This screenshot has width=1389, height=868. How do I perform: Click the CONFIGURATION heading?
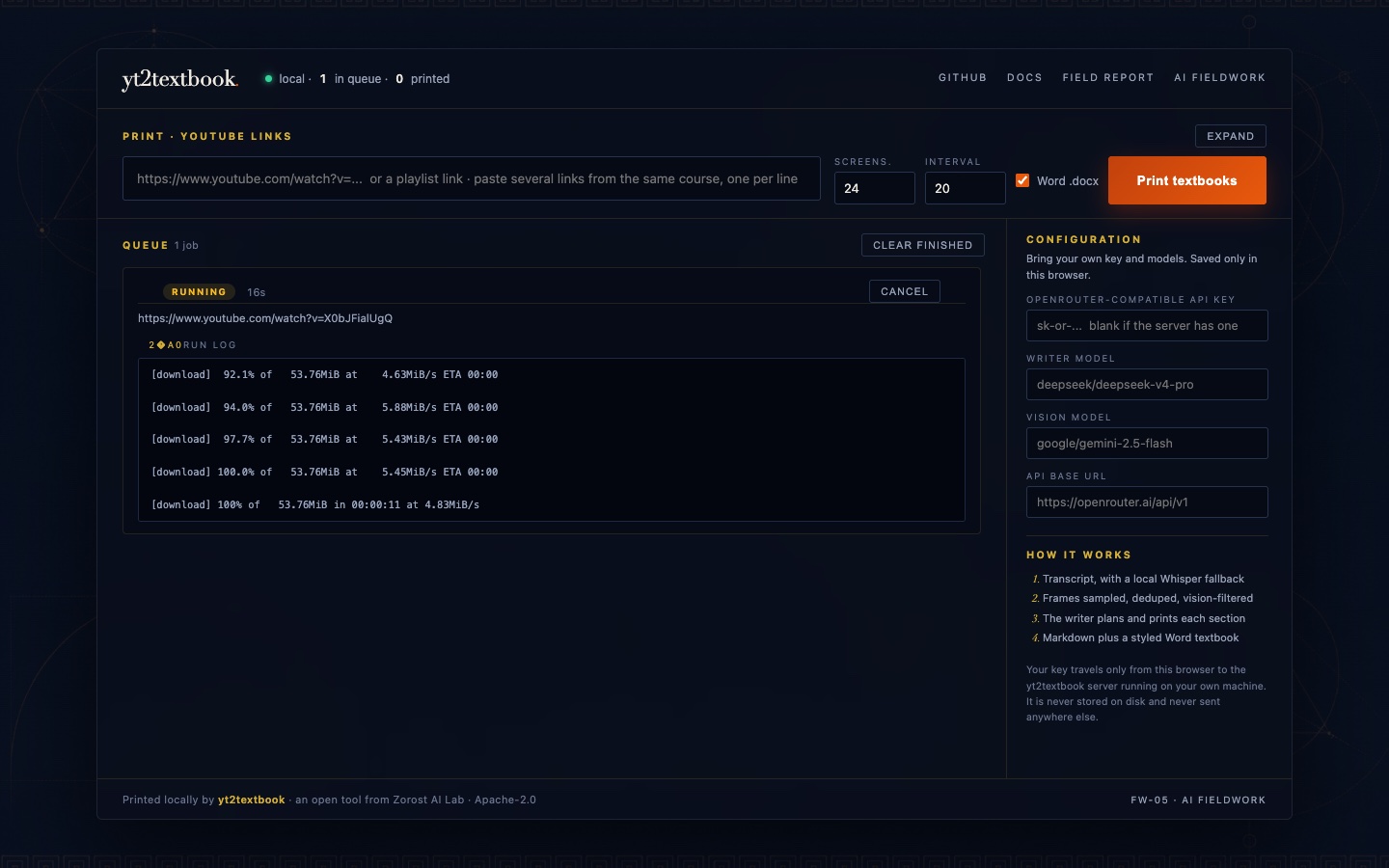(x=1084, y=239)
